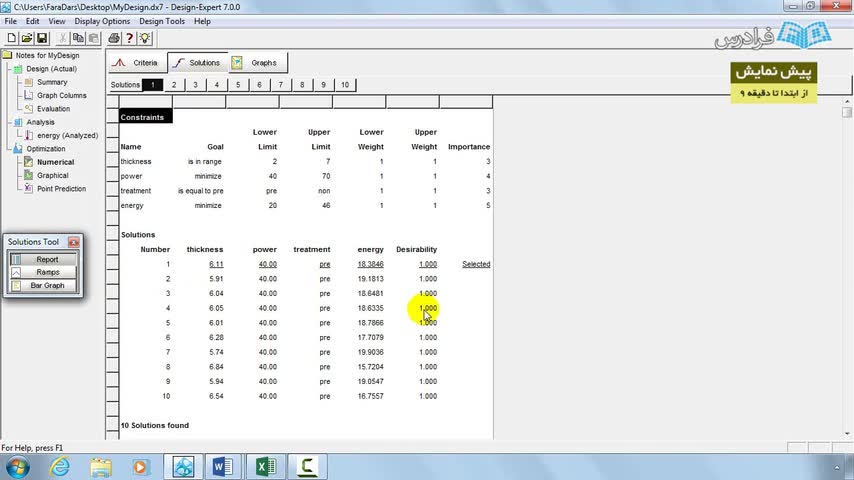Click Bar Graph in Solutions Tool
Viewport: 854px width, 480px height.
pos(43,285)
